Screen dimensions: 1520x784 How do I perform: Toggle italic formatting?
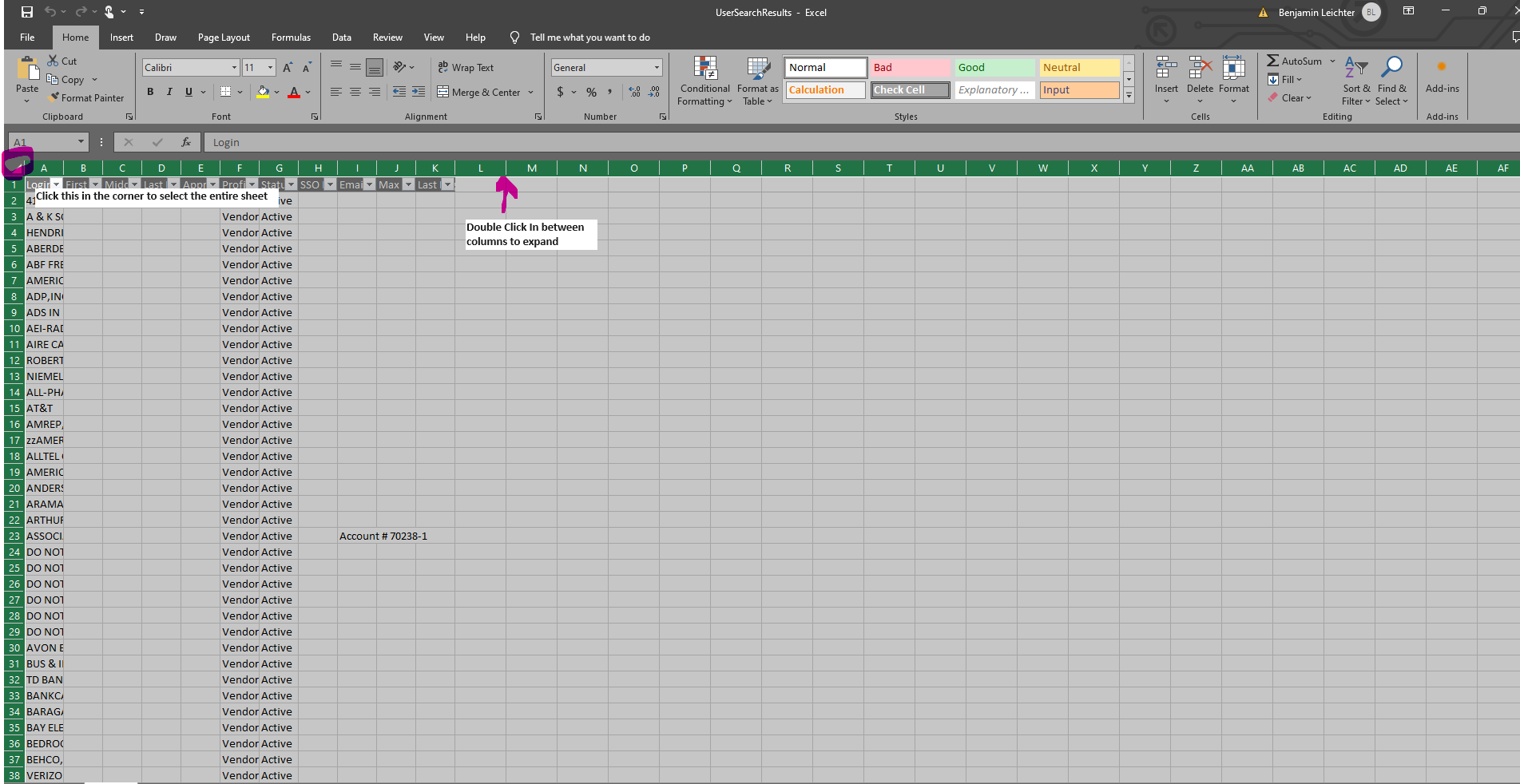(x=169, y=92)
